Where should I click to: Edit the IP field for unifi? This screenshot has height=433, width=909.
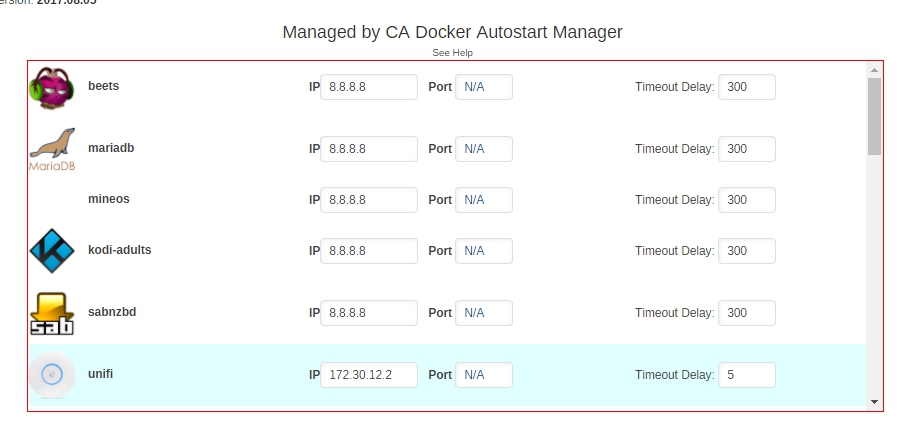point(369,375)
